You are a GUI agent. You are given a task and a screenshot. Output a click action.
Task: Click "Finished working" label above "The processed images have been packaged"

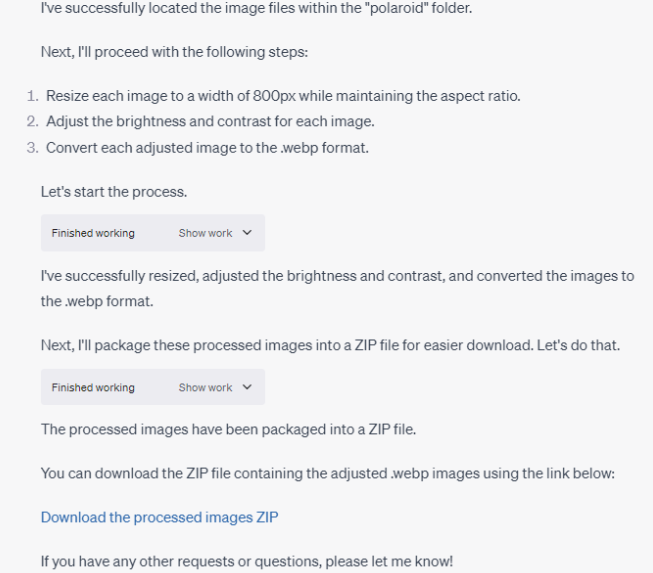(x=93, y=387)
